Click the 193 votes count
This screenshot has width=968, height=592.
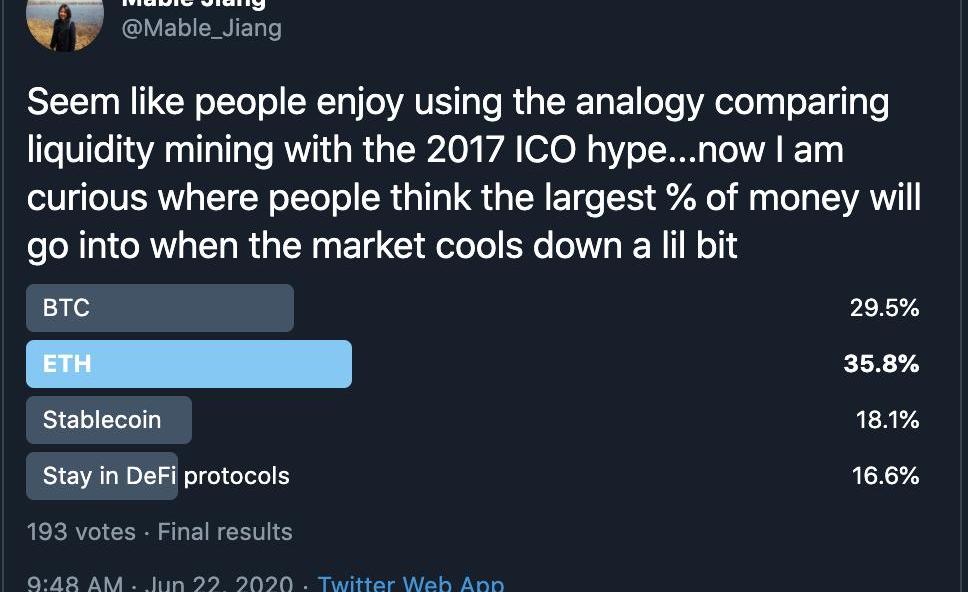[x=81, y=532]
